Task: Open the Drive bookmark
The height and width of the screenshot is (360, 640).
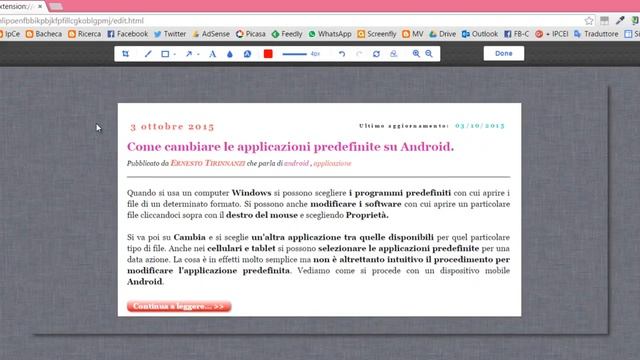Action: [442, 34]
